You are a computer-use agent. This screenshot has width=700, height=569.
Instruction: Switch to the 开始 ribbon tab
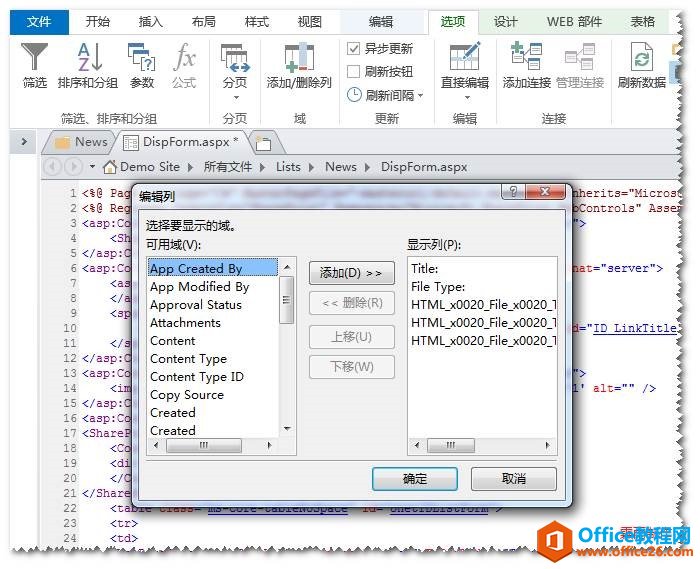coord(97,22)
